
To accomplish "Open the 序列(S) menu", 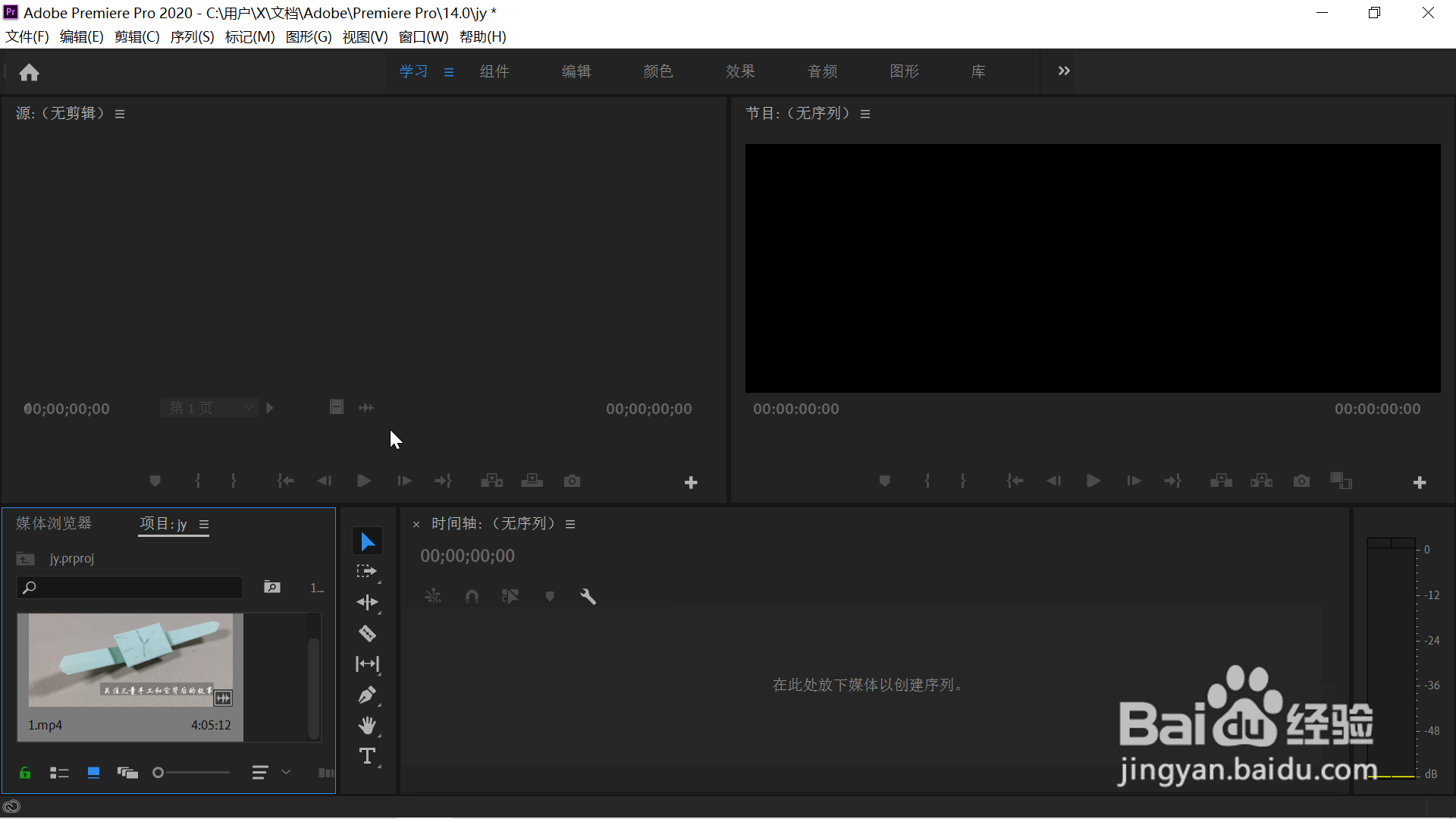I will (x=192, y=36).
